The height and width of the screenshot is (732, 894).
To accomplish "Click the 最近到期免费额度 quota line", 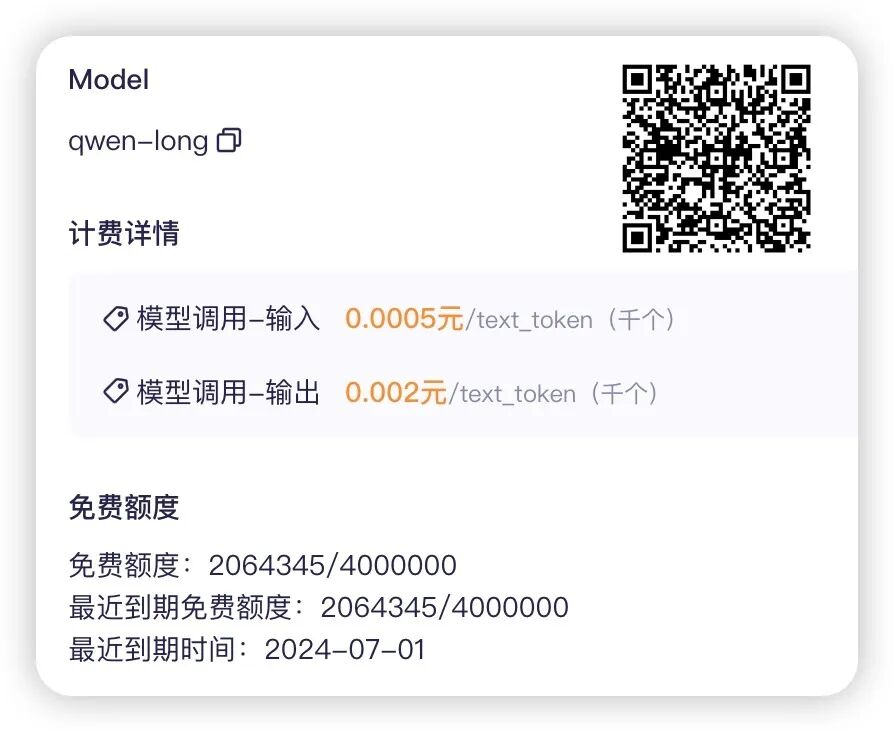I will [318, 607].
